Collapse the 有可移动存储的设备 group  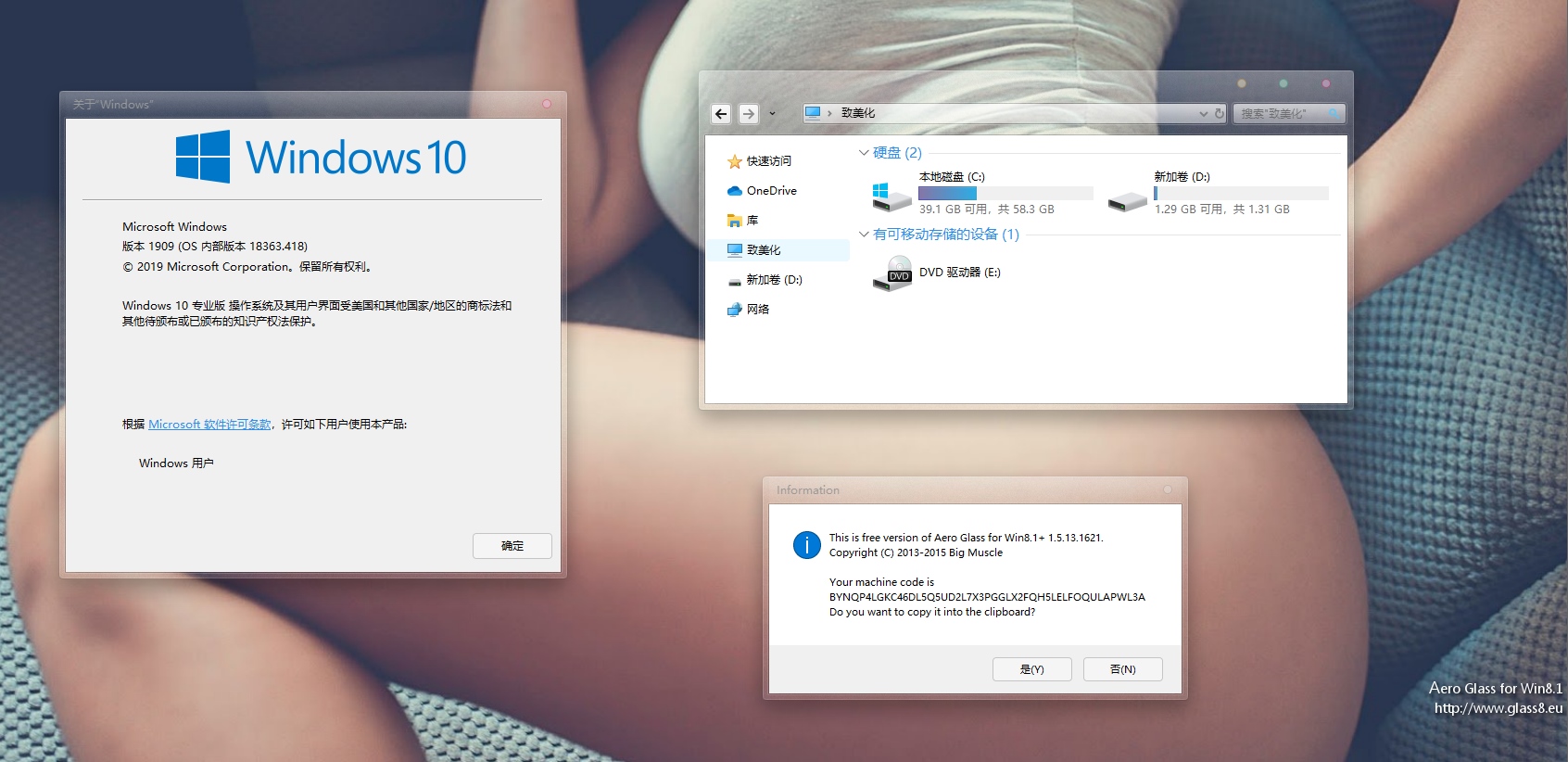tap(864, 235)
